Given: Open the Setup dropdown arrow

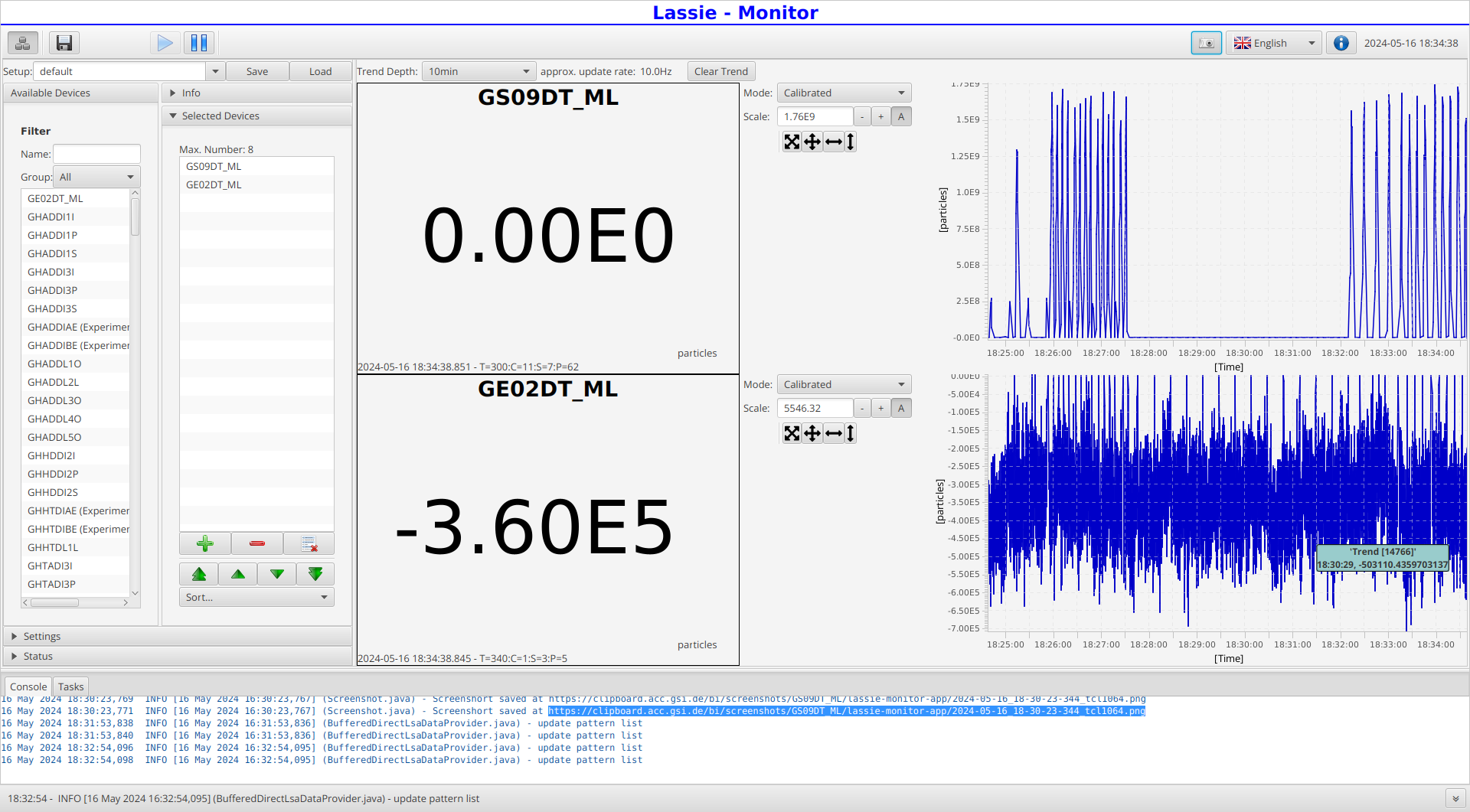Looking at the screenshot, I should [x=215, y=71].
